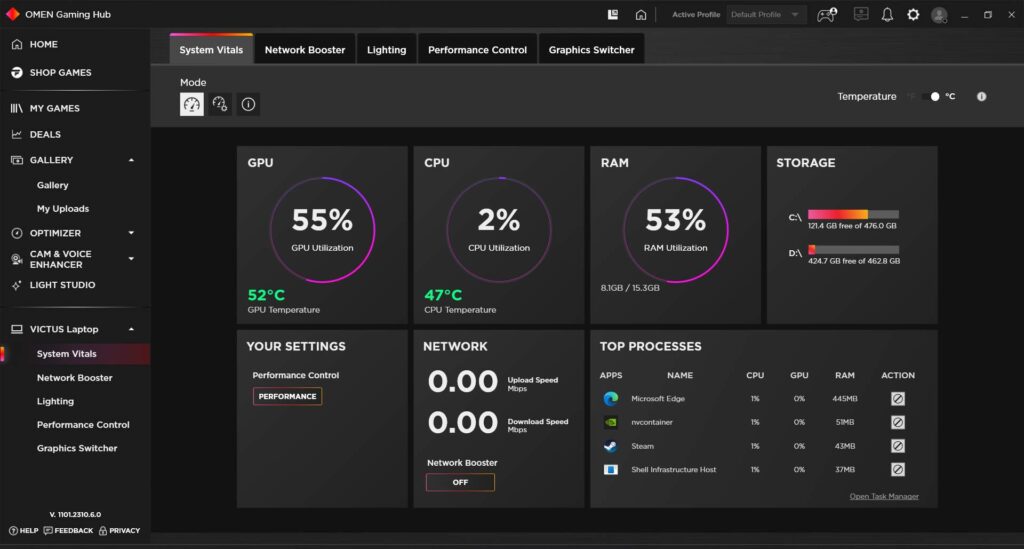This screenshot has width=1024, height=549.
Task: Click the title bar panel layout icon
Action: coord(613,14)
